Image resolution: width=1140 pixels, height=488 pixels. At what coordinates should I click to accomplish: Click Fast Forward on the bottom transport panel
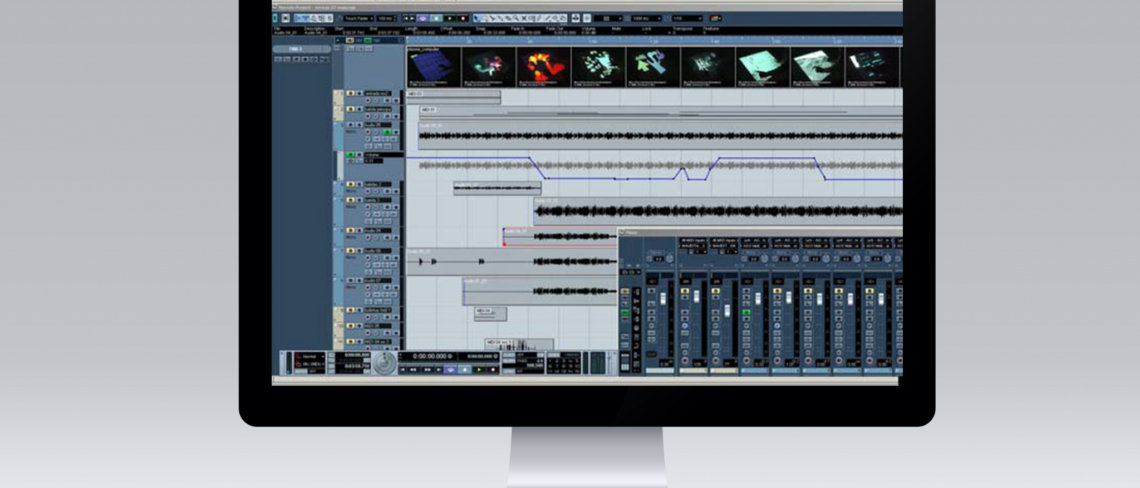tap(428, 369)
